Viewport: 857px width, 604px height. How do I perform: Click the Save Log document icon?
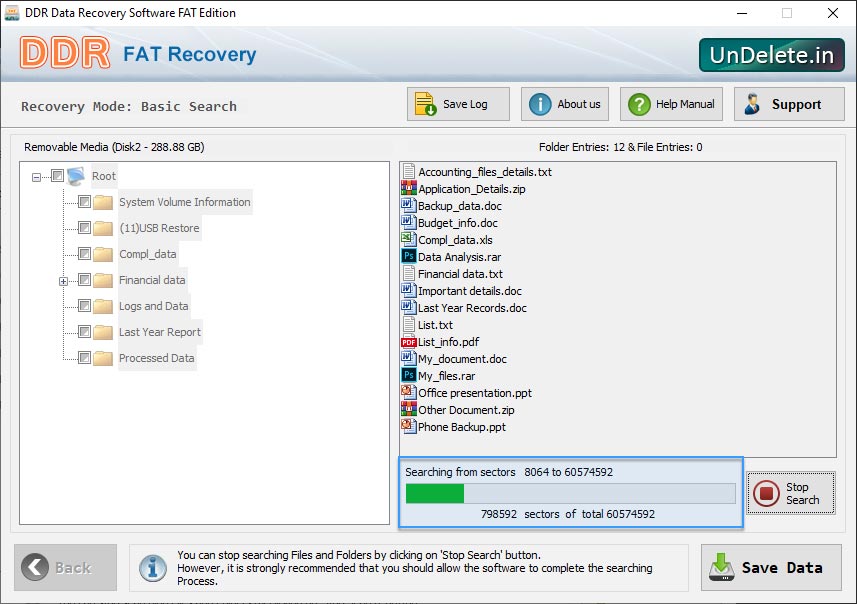[425, 104]
